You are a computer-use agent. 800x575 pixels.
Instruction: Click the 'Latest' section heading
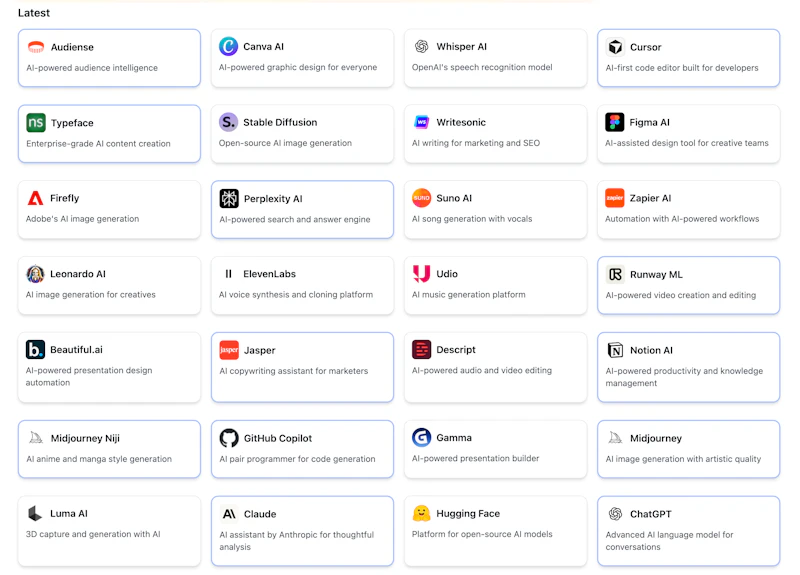(x=34, y=13)
